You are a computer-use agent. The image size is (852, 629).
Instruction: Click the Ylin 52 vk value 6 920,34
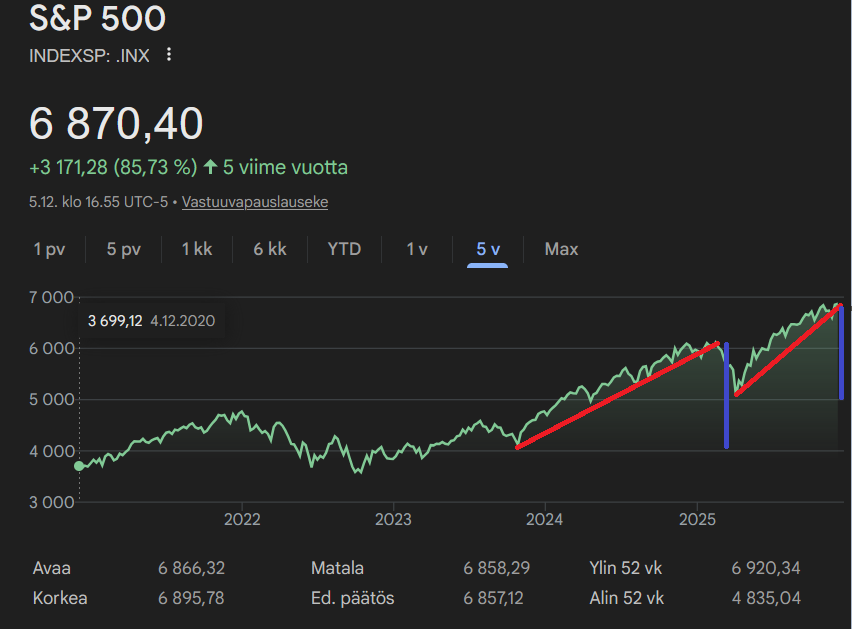click(766, 568)
